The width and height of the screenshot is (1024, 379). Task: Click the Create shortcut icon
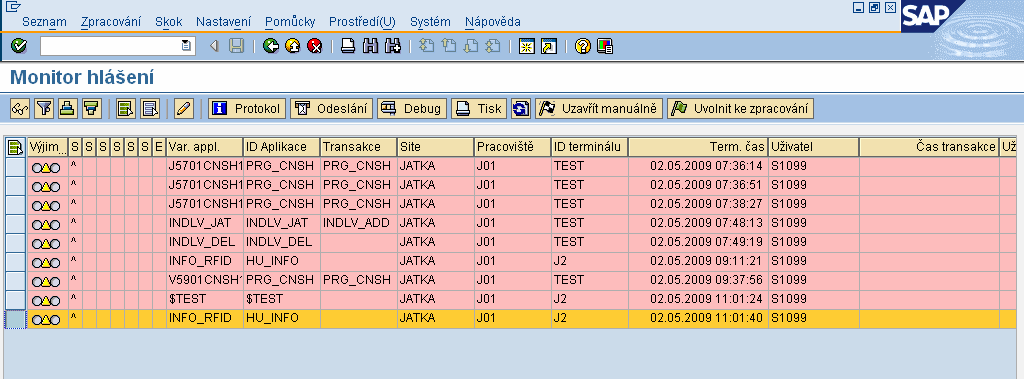point(549,46)
